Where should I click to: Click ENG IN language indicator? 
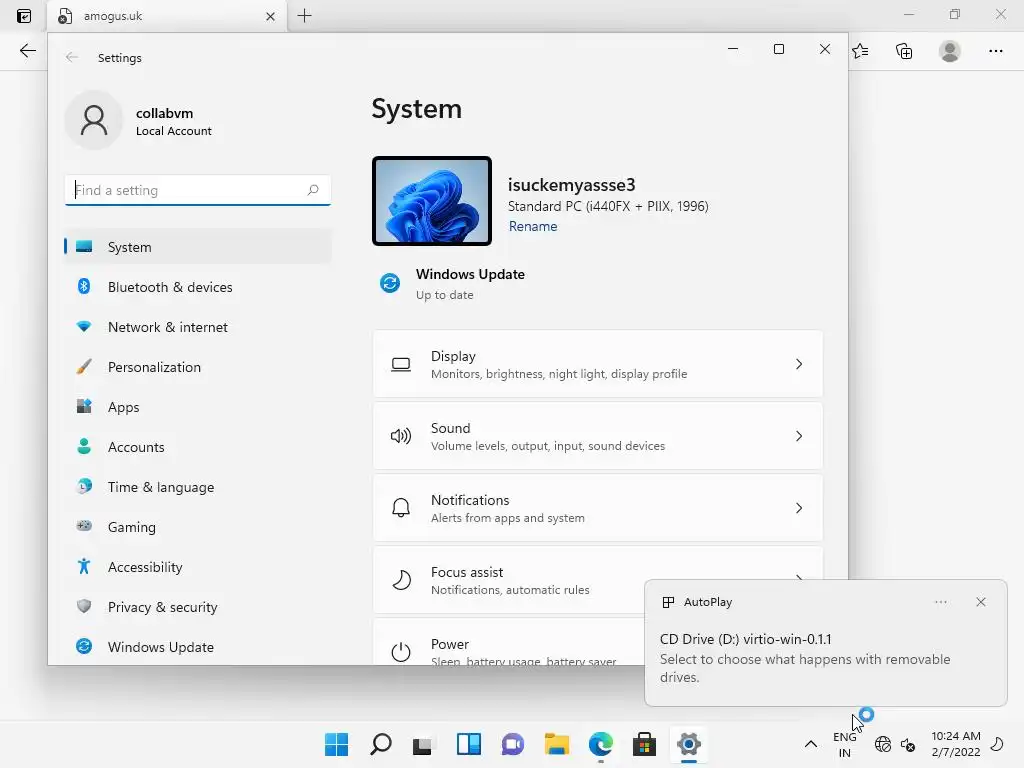pos(844,744)
